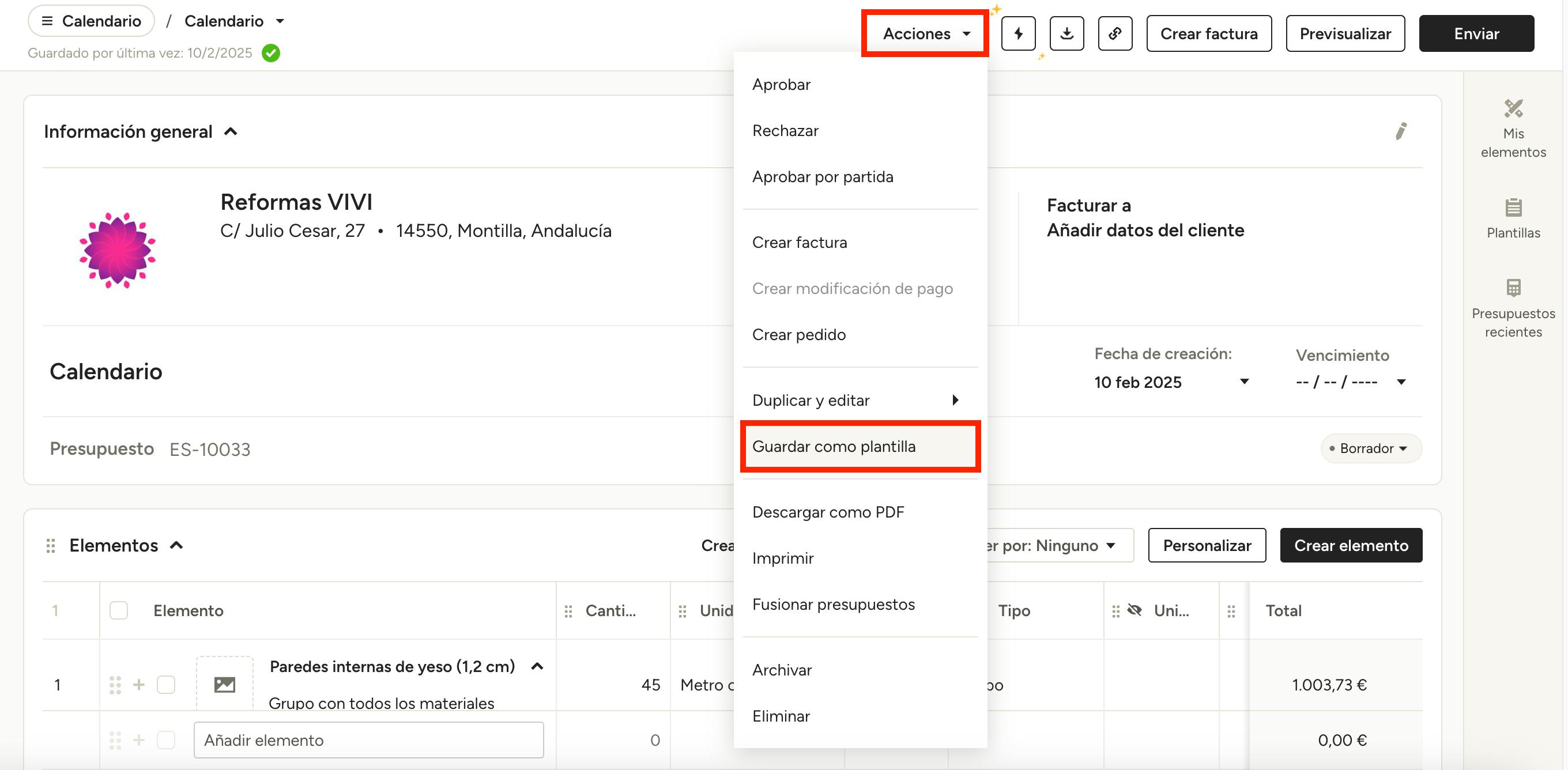
Task: Click the plus icon on row 1
Action: 139,685
